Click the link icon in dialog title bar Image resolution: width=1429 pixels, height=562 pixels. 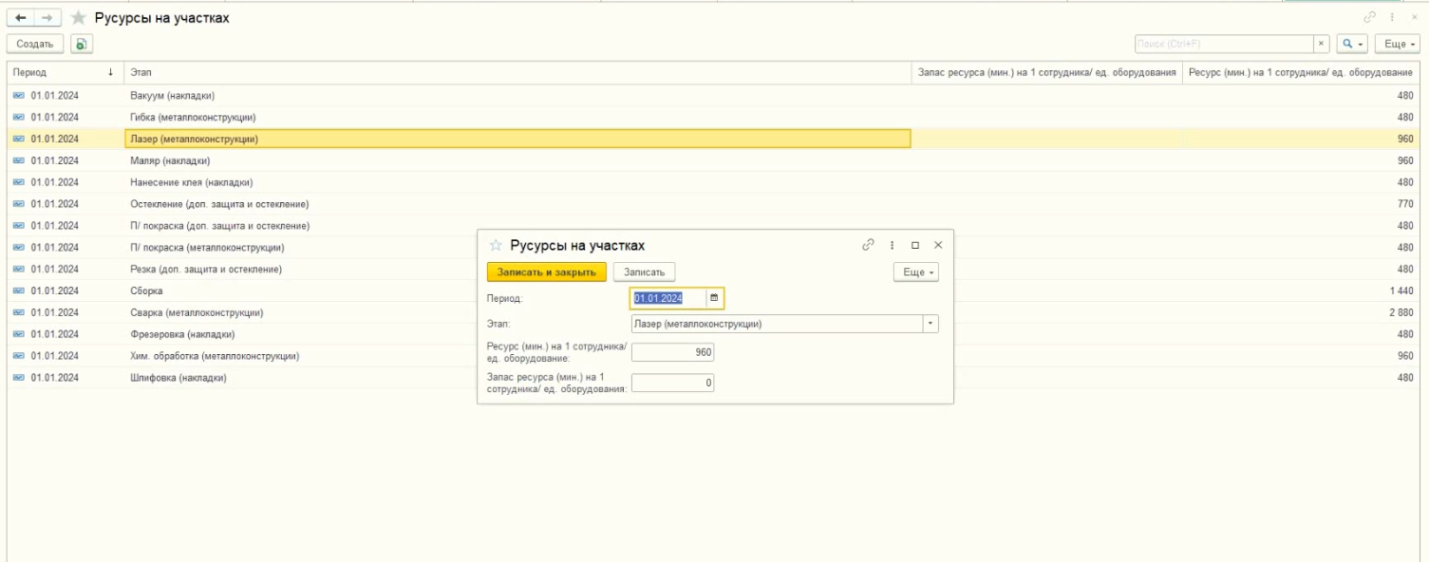coord(868,245)
